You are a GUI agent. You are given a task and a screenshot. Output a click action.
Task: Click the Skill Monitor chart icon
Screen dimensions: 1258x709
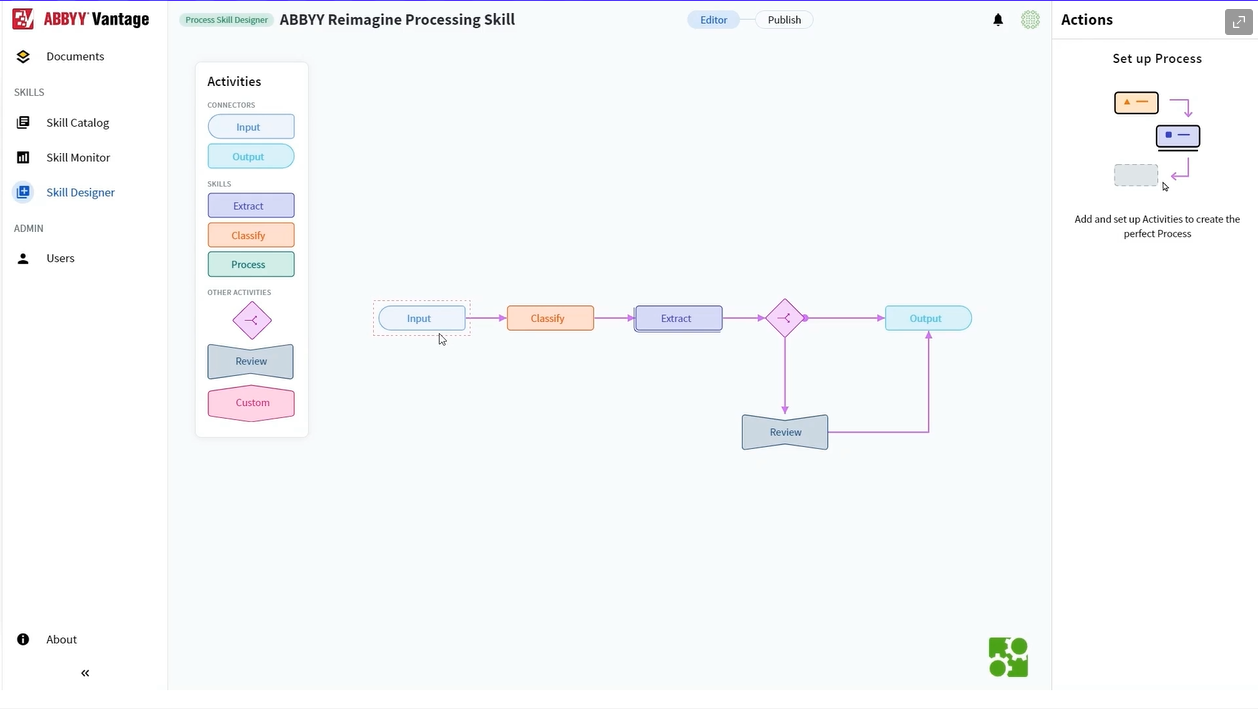[x=23, y=158]
